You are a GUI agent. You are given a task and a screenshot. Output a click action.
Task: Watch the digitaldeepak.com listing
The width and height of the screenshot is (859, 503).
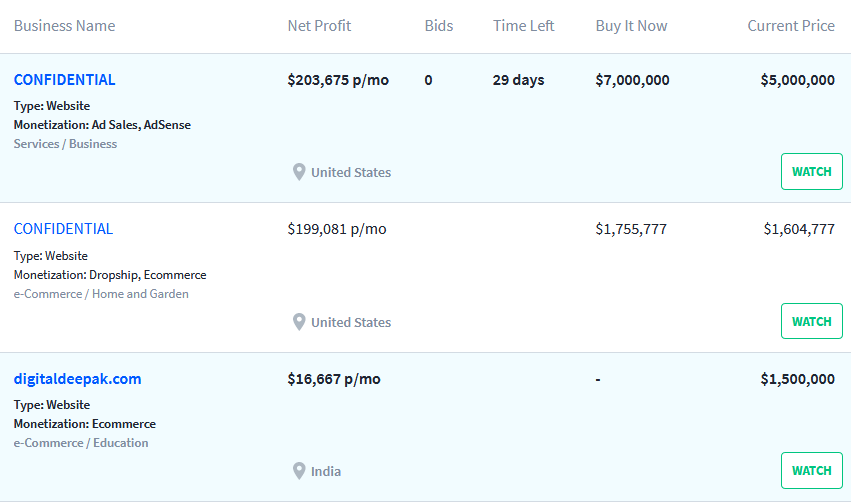(x=811, y=471)
